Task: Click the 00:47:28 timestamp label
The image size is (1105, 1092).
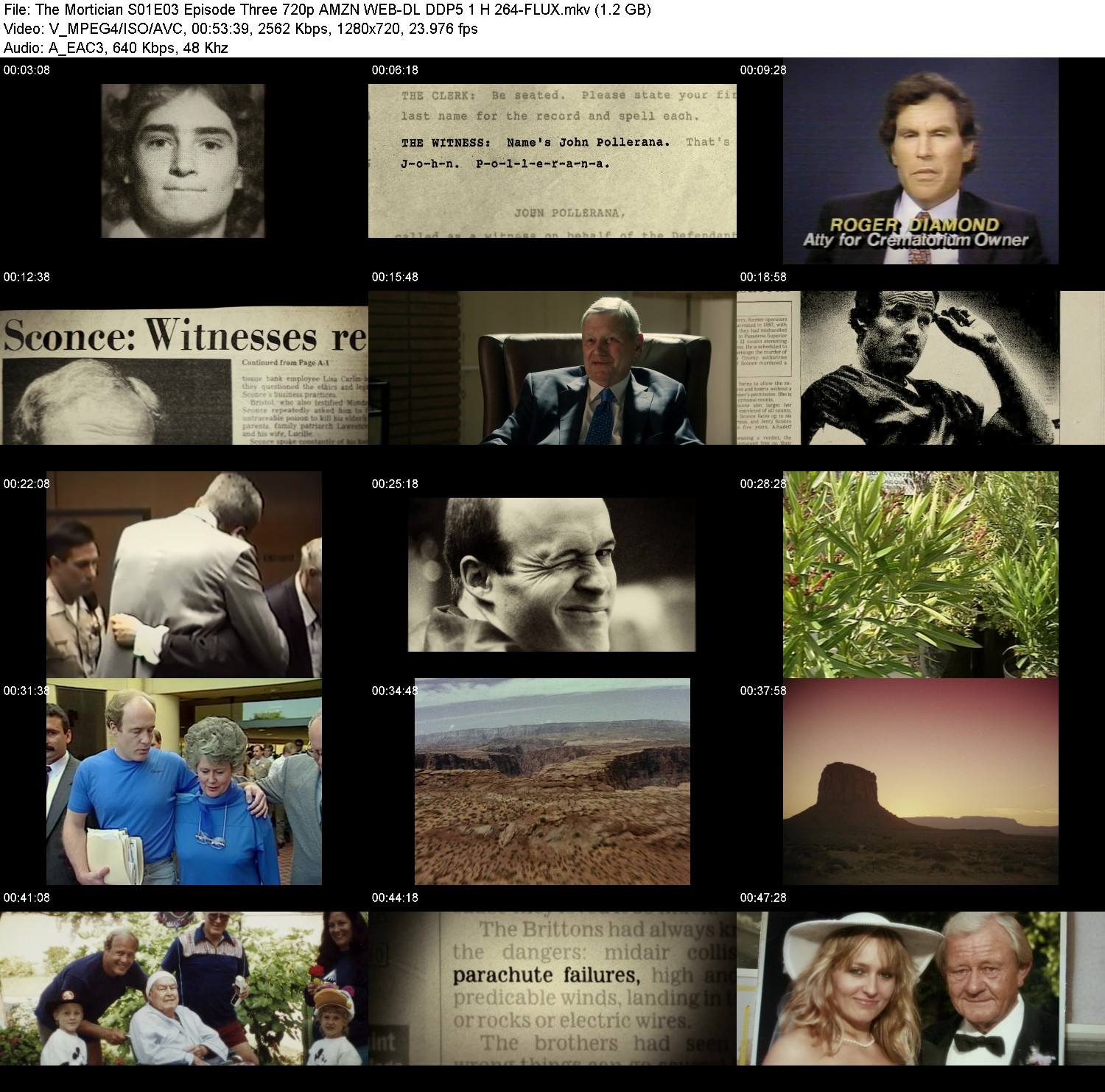Action: [x=763, y=898]
